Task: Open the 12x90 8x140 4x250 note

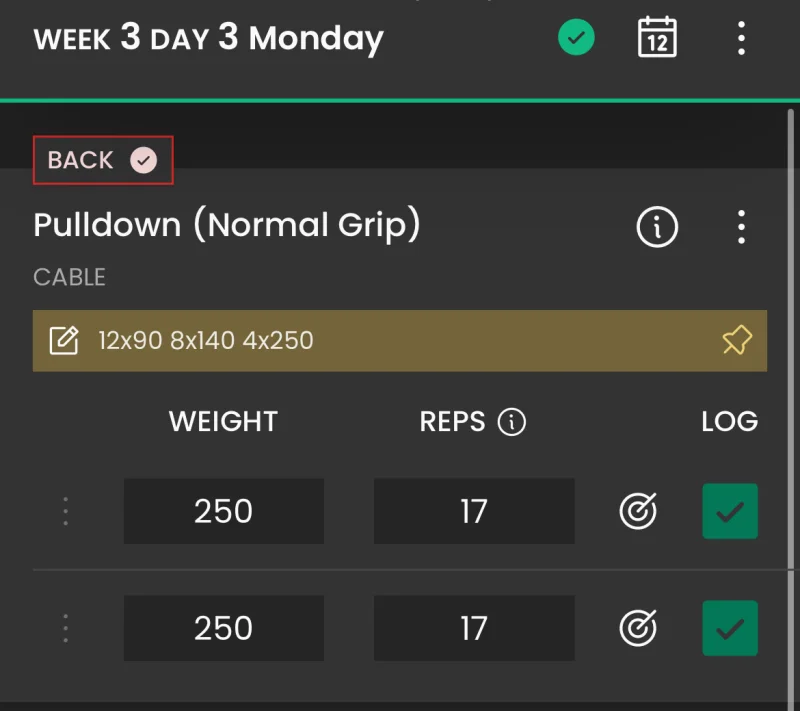Action: [399, 340]
